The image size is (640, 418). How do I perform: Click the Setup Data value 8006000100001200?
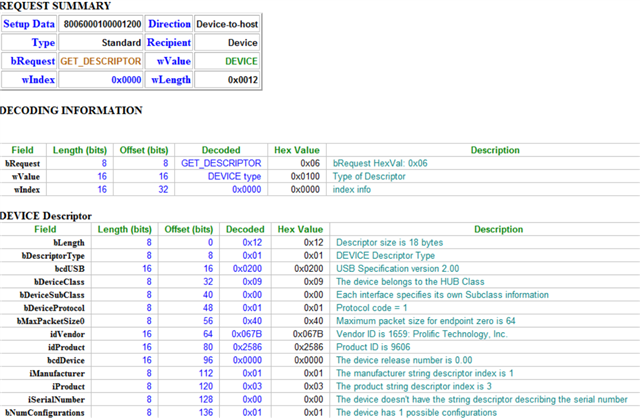pyautogui.click(x=102, y=24)
